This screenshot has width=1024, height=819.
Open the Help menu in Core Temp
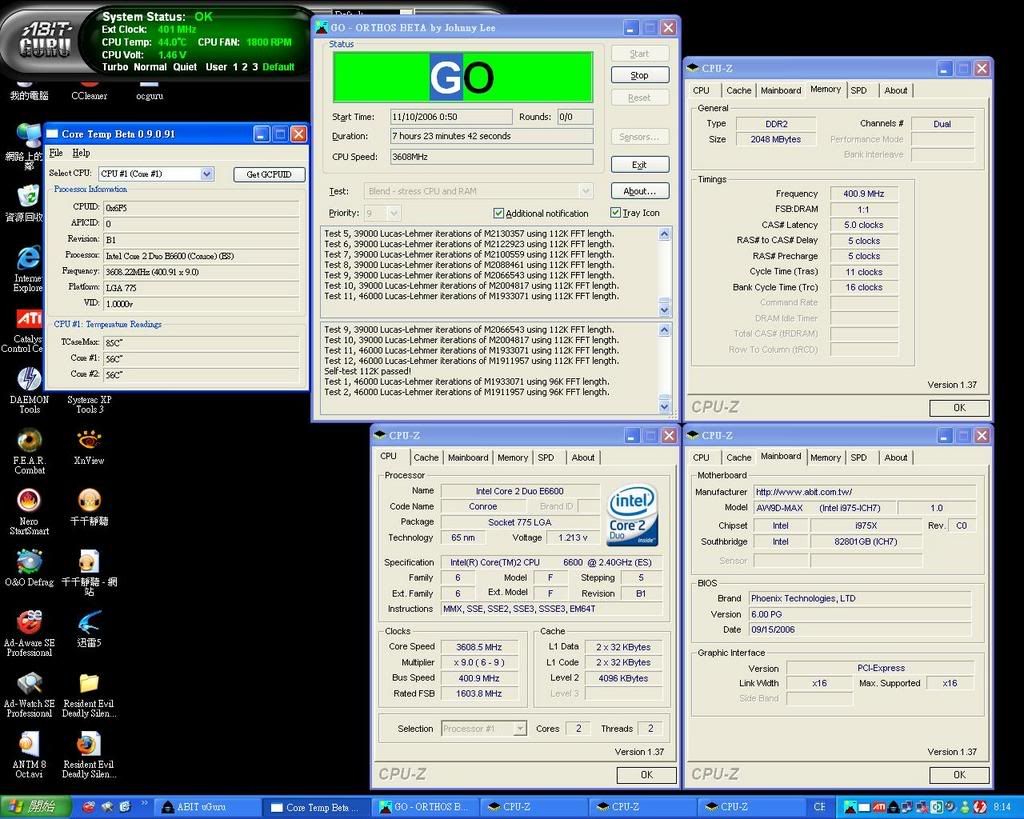pyautogui.click(x=81, y=153)
